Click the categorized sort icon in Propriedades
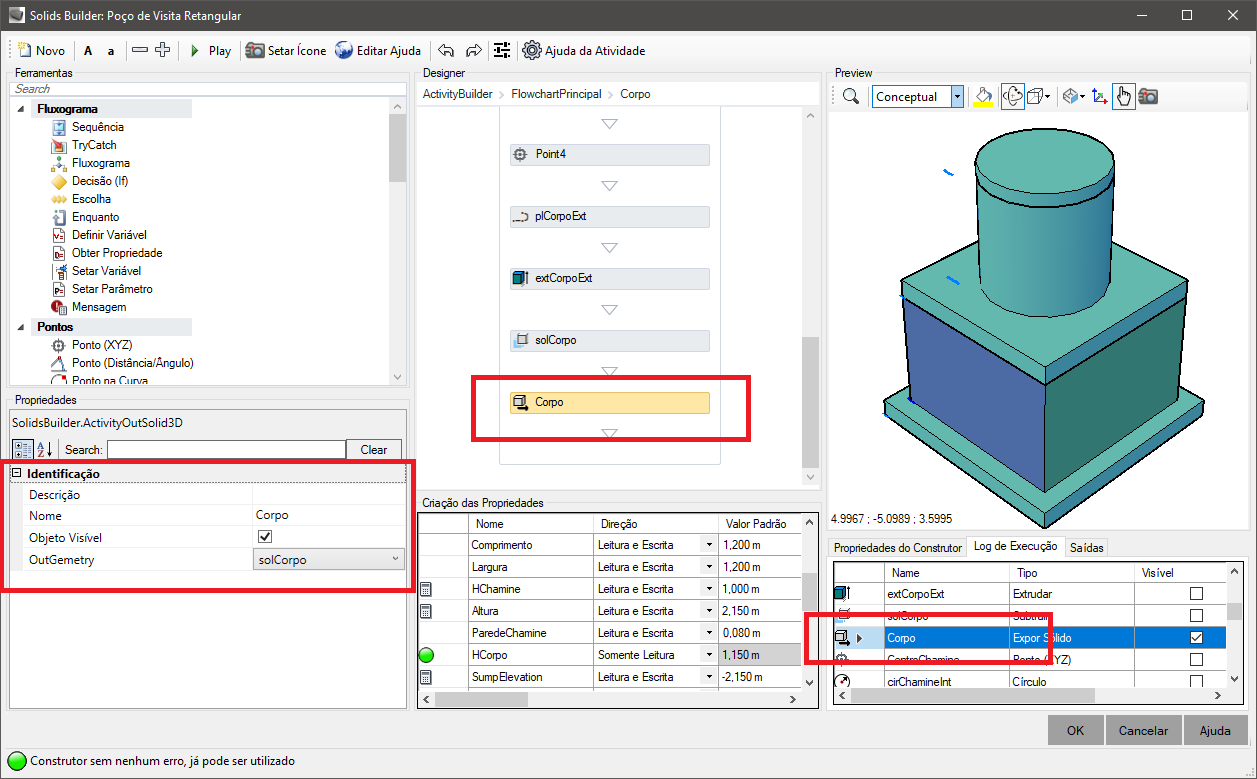 coord(23,449)
